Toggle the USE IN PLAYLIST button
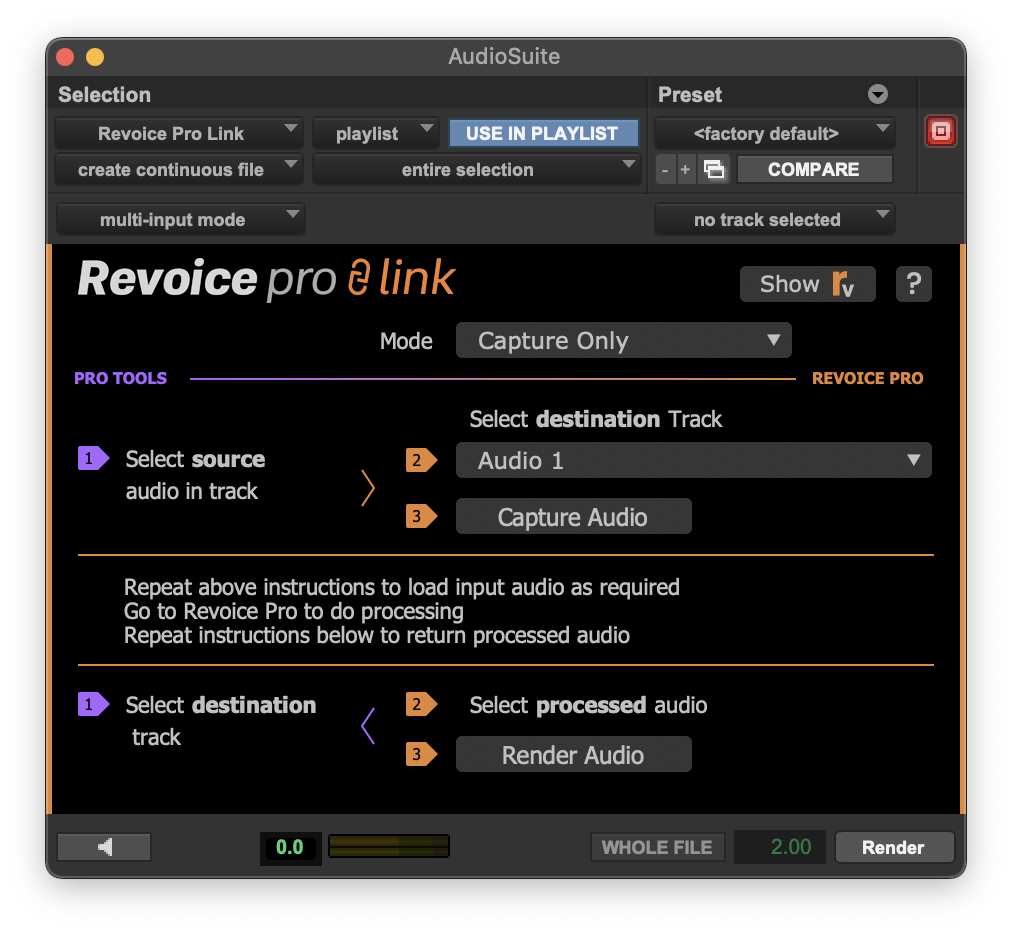 point(541,133)
